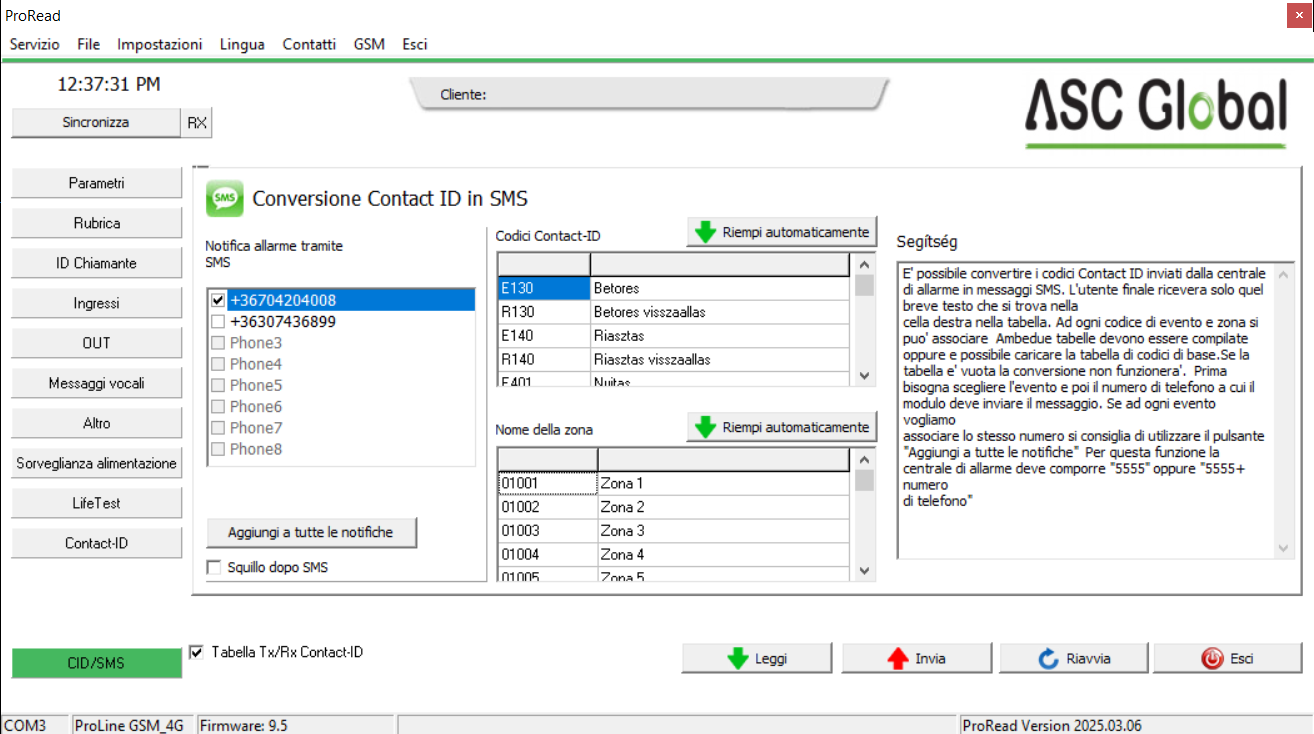Viewport: 1314px width, 734px height.
Task: Check the Phone6 checkbox
Action: 218,407
